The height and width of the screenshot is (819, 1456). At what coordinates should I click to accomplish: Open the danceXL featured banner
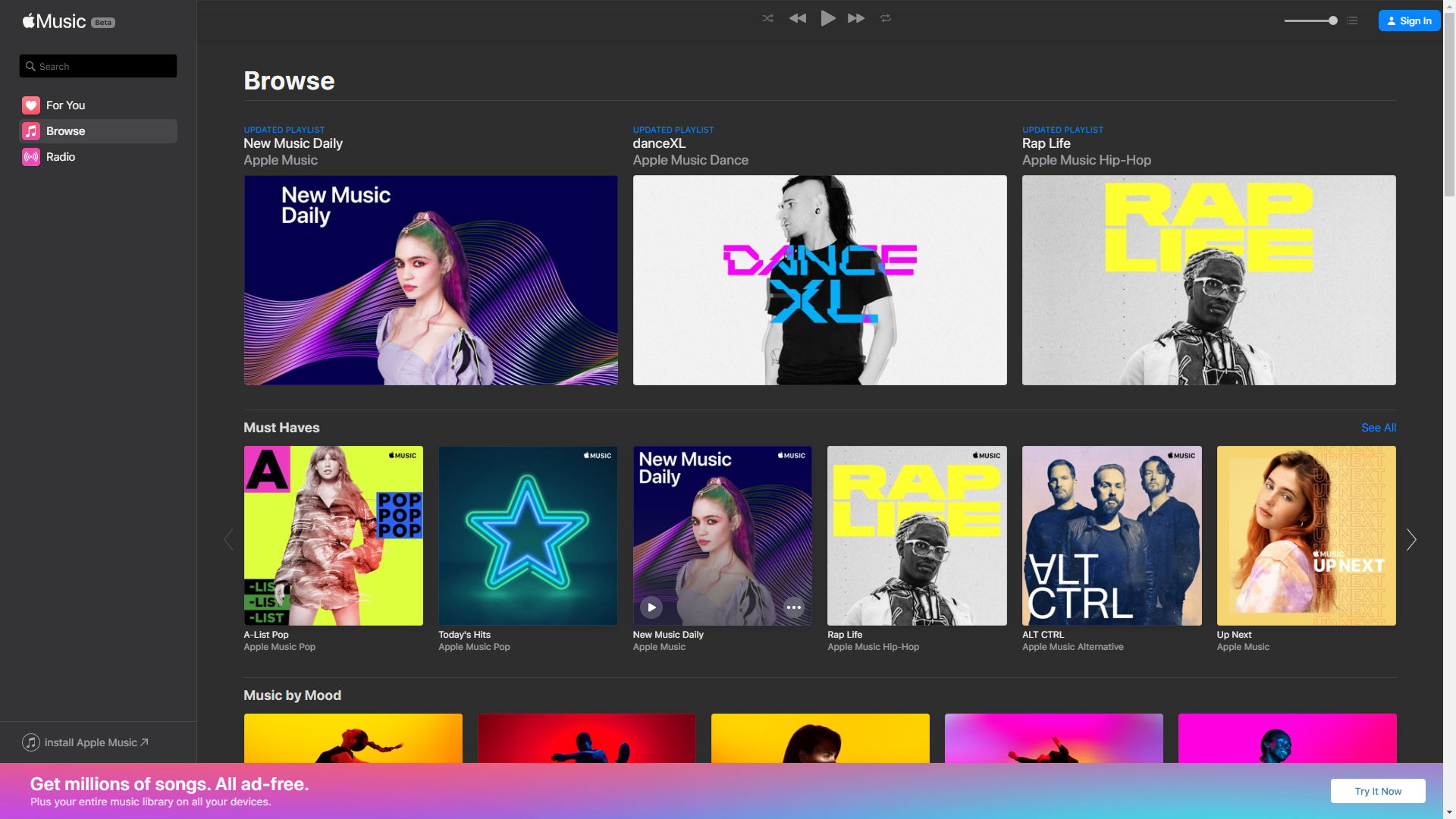820,281
